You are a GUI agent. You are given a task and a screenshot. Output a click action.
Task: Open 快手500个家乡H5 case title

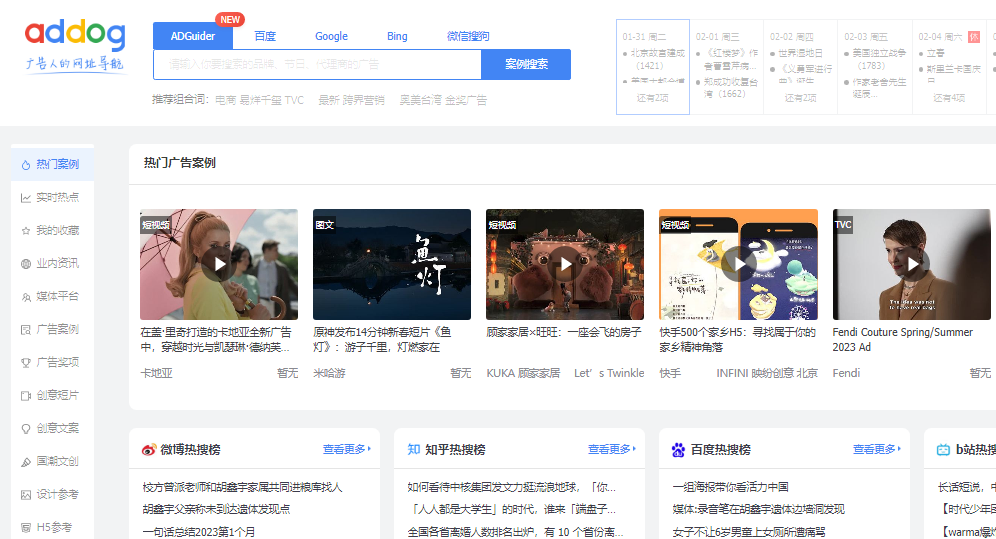point(737,340)
